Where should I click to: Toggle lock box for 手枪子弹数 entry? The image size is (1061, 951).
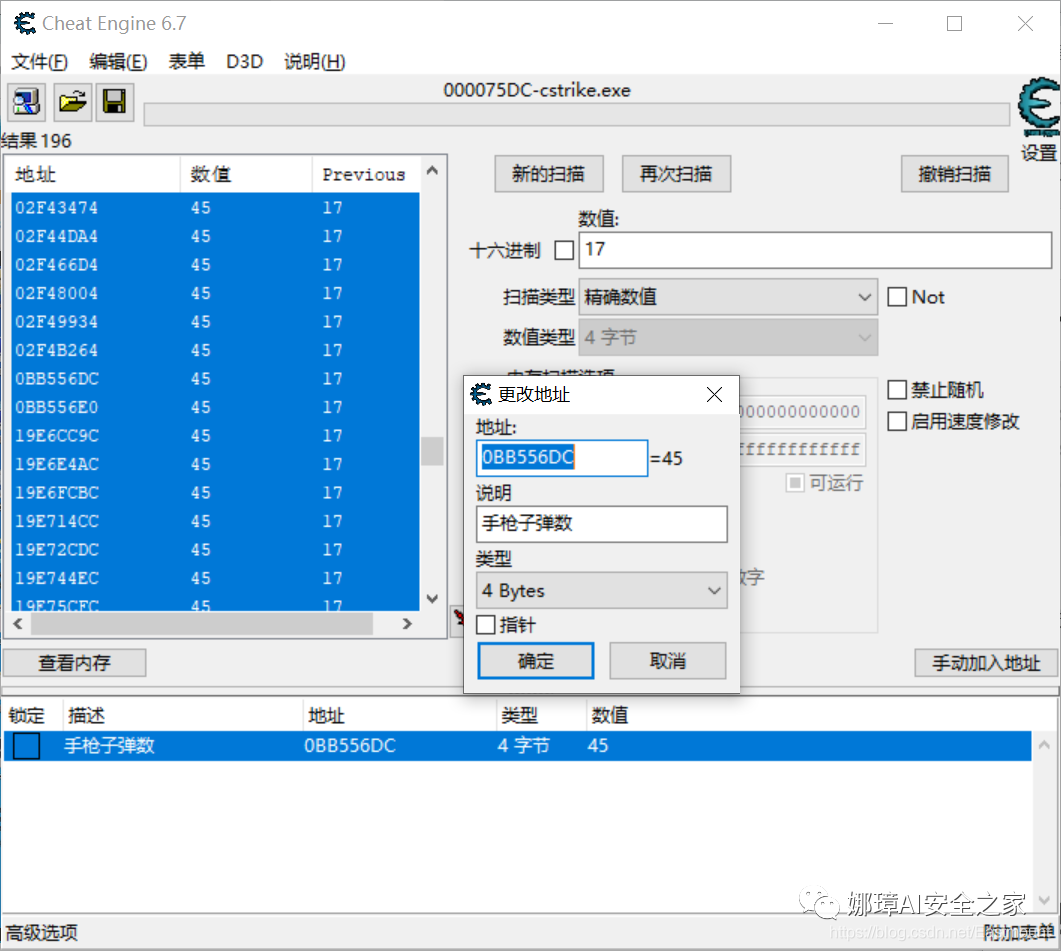coord(26,746)
